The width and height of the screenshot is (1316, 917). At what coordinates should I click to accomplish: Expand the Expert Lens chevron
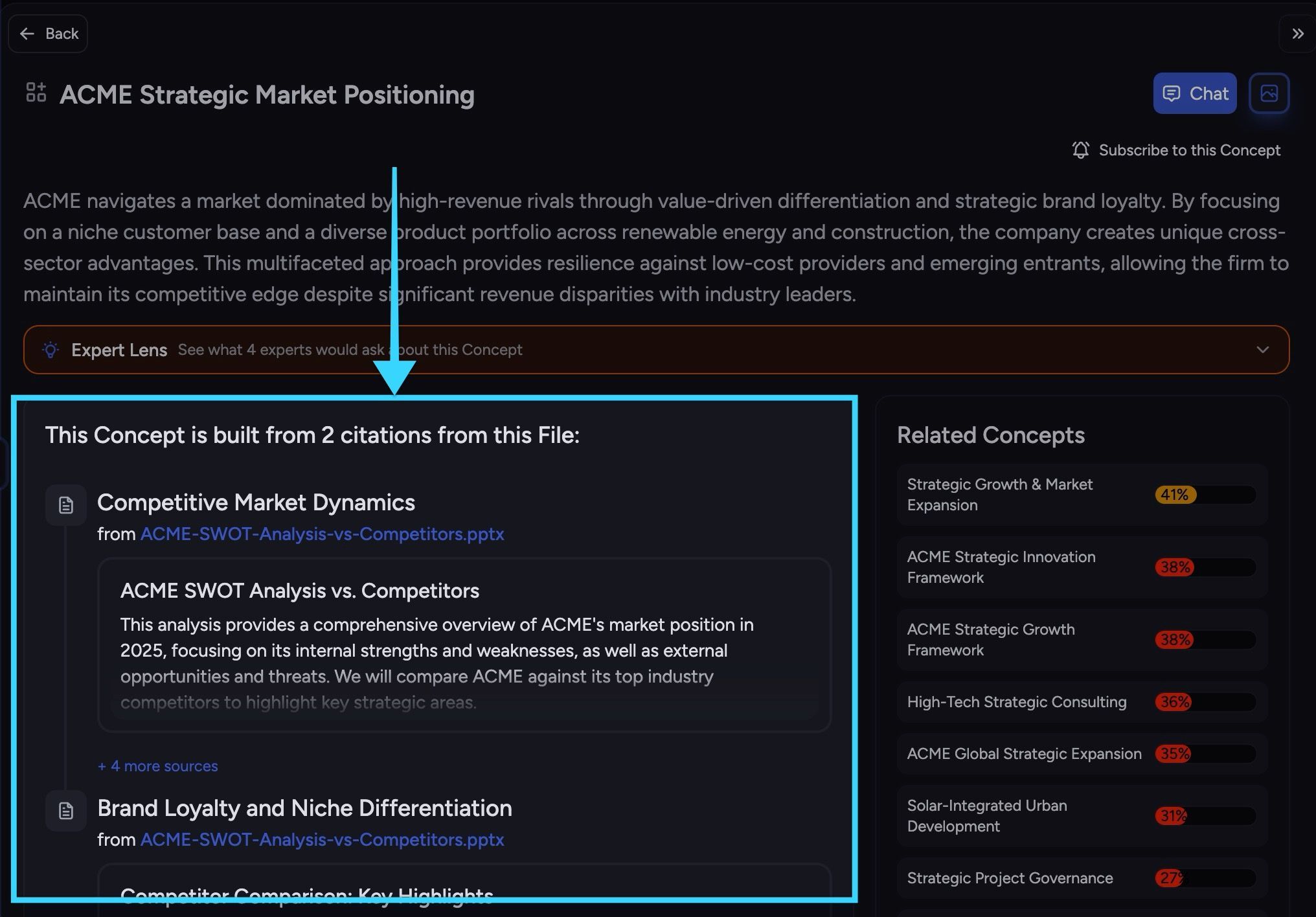coord(1262,350)
